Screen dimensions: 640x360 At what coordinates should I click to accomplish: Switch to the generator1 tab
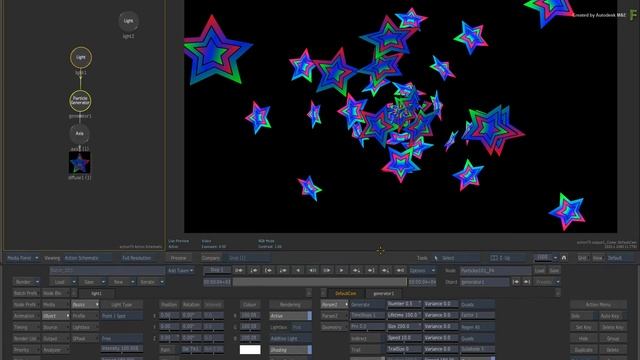[384, 293]
